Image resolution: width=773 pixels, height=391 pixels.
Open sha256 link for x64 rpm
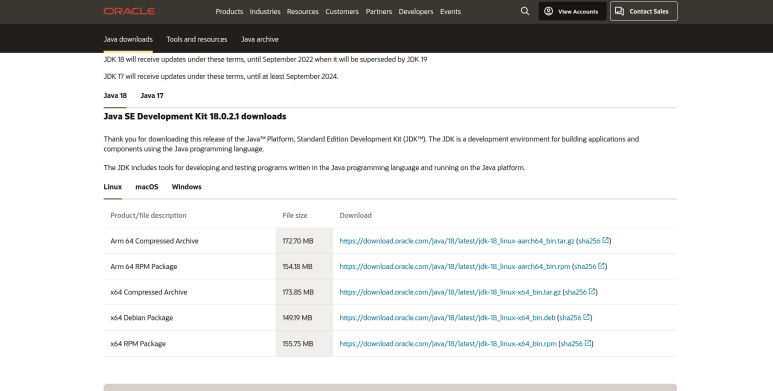click(x=571, y=344)
